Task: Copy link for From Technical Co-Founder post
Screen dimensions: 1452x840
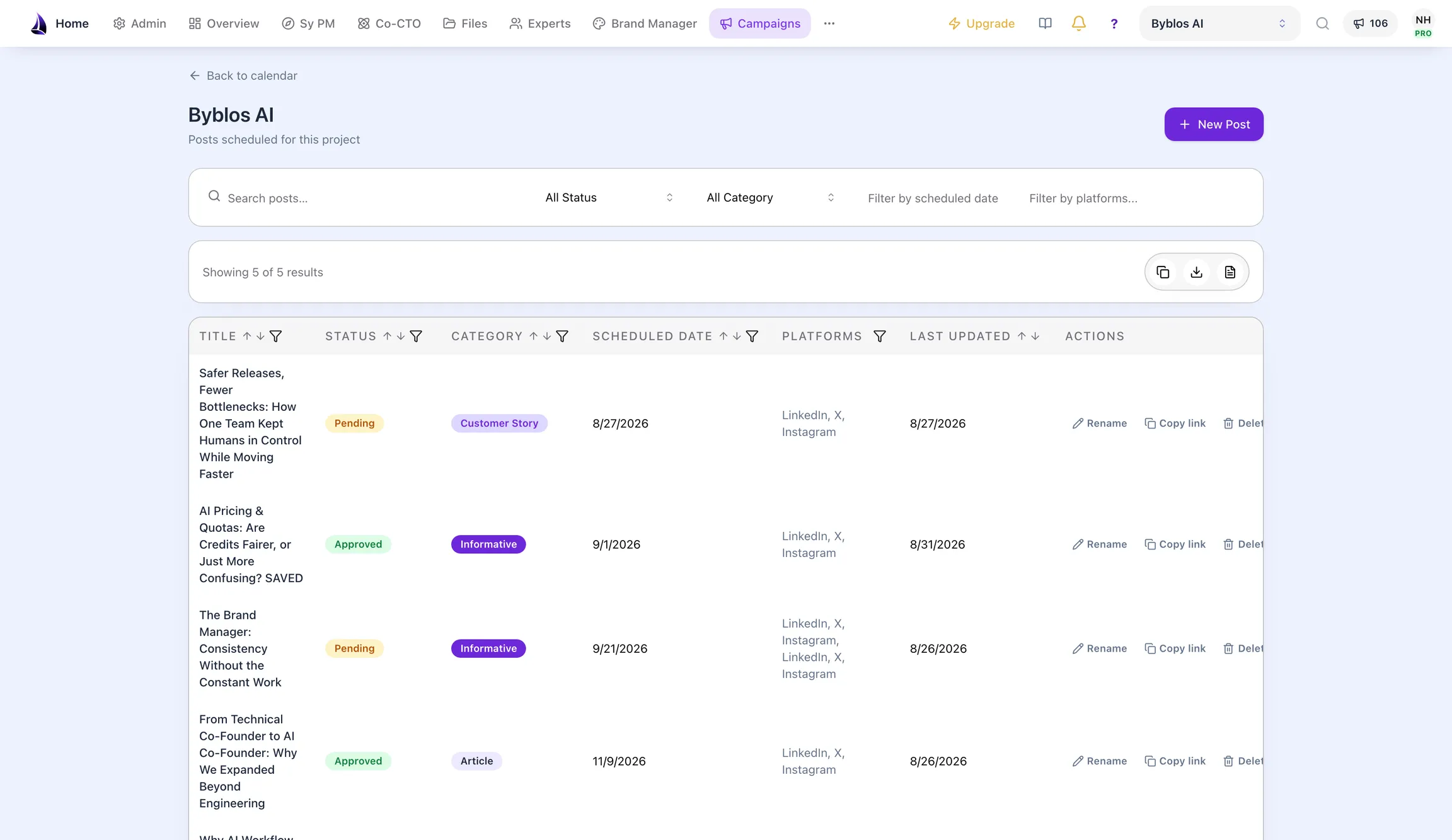Action: 1175,761
